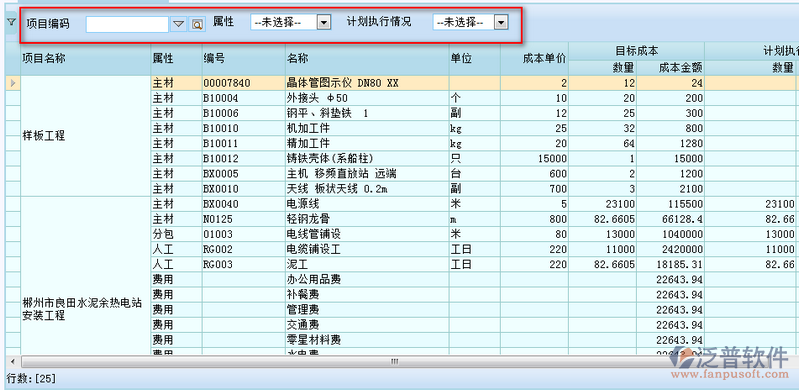Expand the 项目编码 dropdown triangle
Viewport: 799px width, 390px height.
(x=178, y=24)
